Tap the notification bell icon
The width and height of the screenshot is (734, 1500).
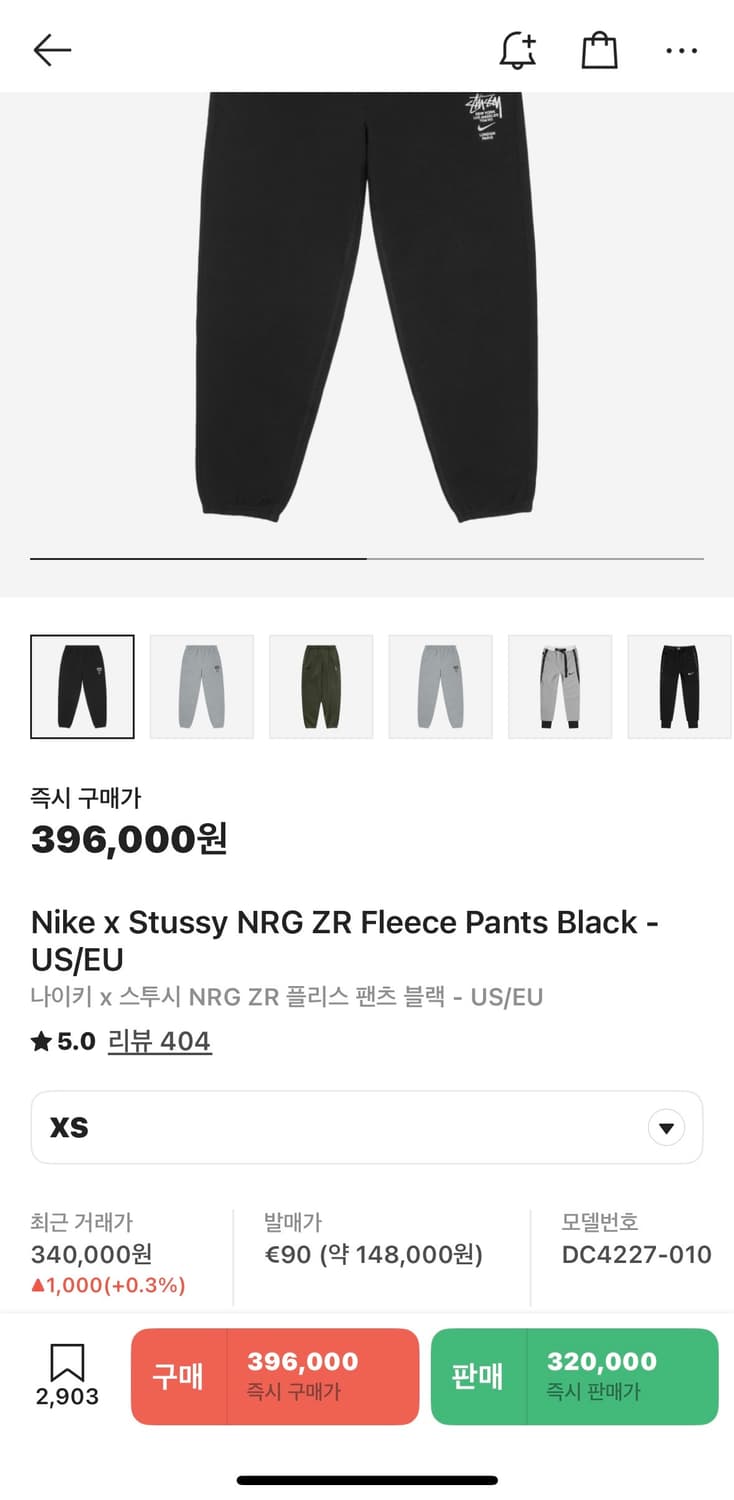[x=517, y=50]
